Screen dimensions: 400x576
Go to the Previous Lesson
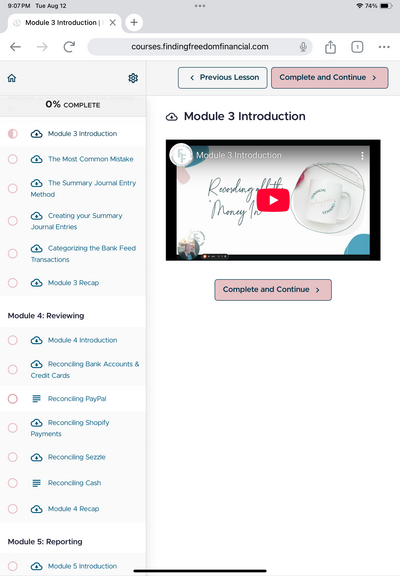(x=223, y=78)
